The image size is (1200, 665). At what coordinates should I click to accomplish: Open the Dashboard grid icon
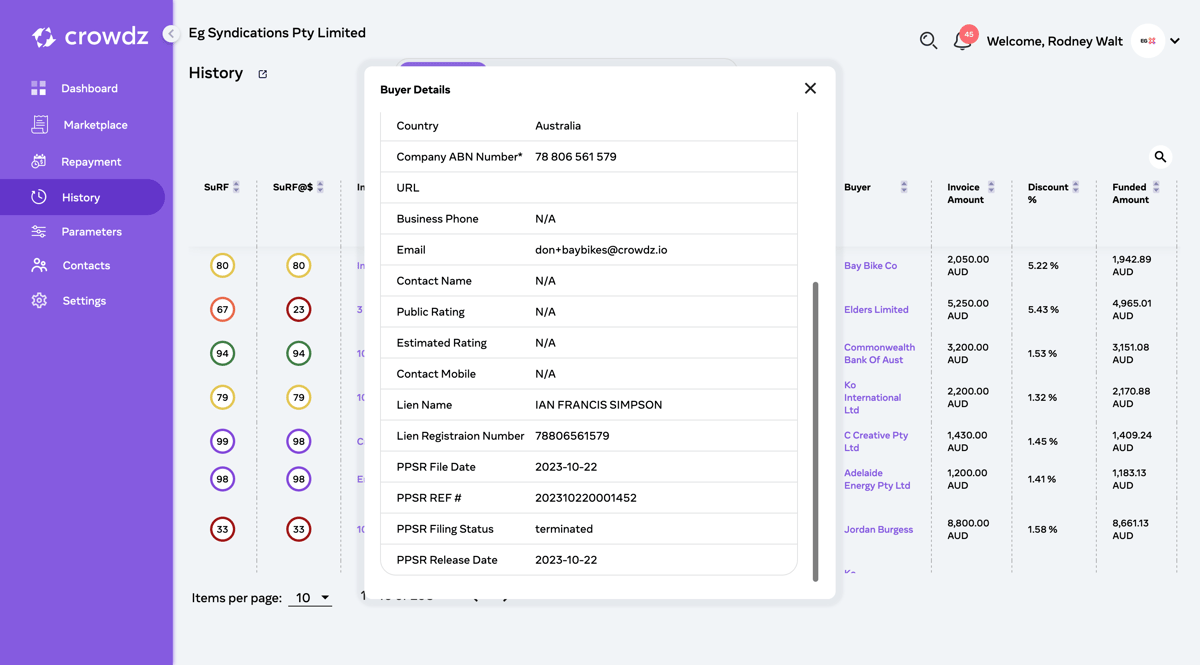(38, 88)
